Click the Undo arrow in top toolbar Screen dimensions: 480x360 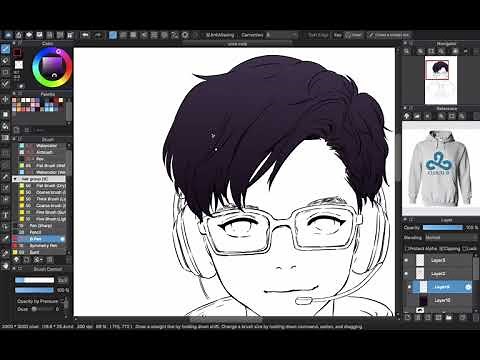(x=85, y=35)
